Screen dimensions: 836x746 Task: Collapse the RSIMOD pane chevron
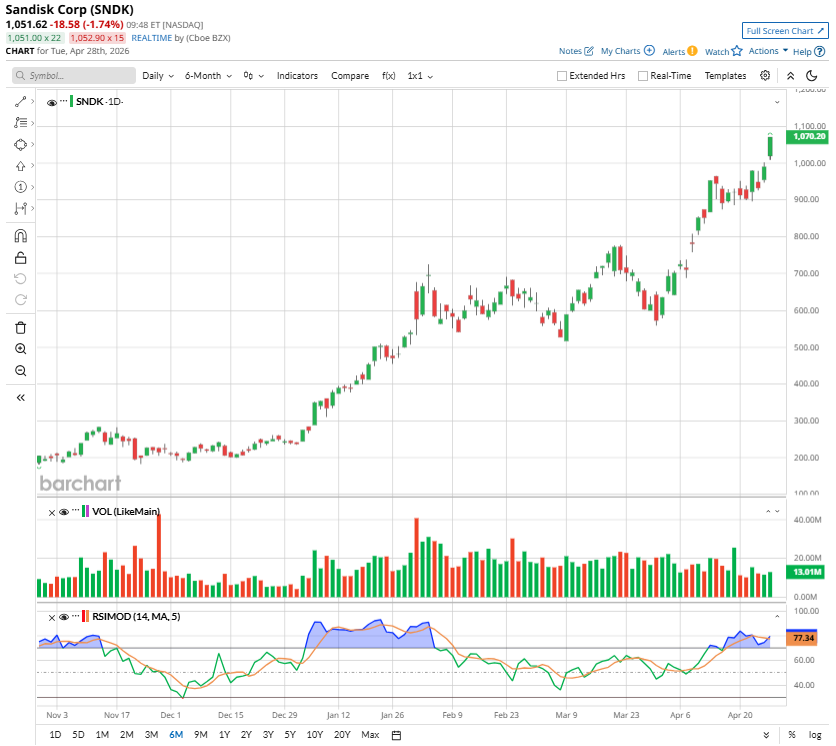(x=777, y=616)
